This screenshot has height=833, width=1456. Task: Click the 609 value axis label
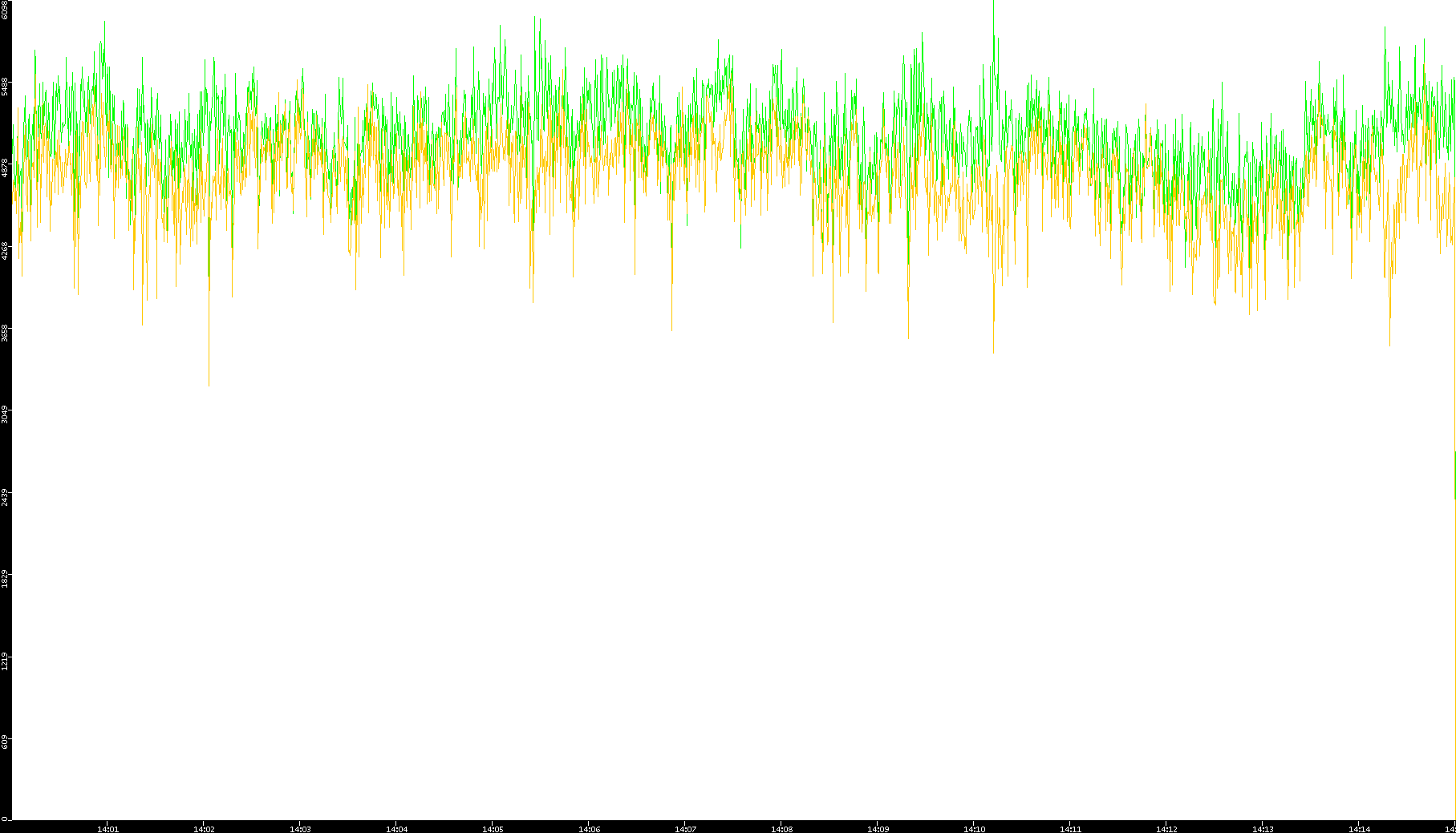click(x=5, y=742)
